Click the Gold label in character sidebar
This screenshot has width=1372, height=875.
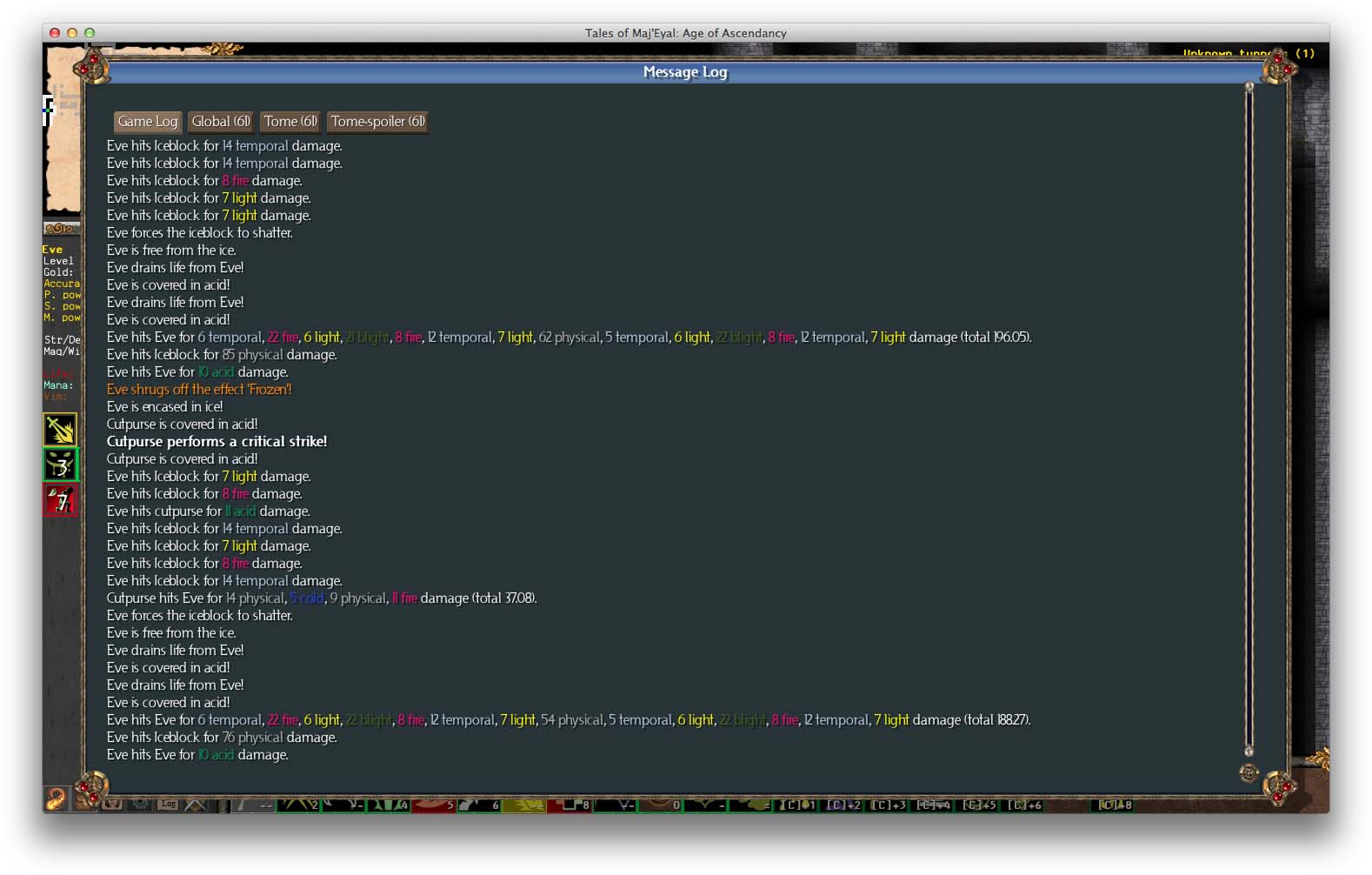coord(58,272)
